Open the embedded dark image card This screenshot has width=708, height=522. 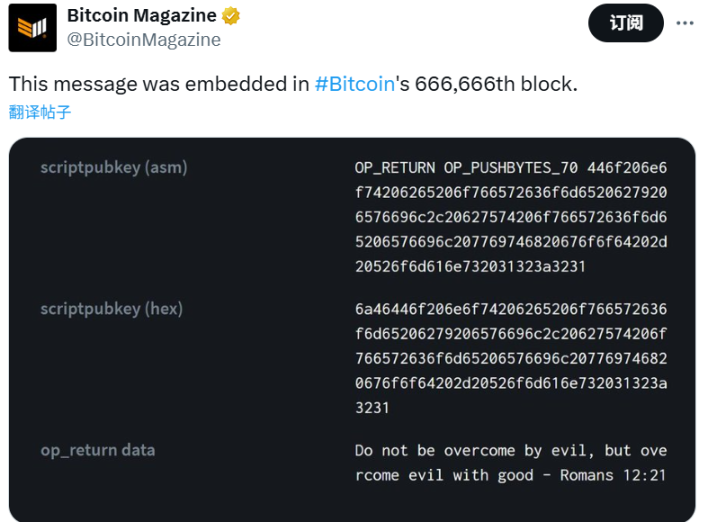tap(352, 330)
